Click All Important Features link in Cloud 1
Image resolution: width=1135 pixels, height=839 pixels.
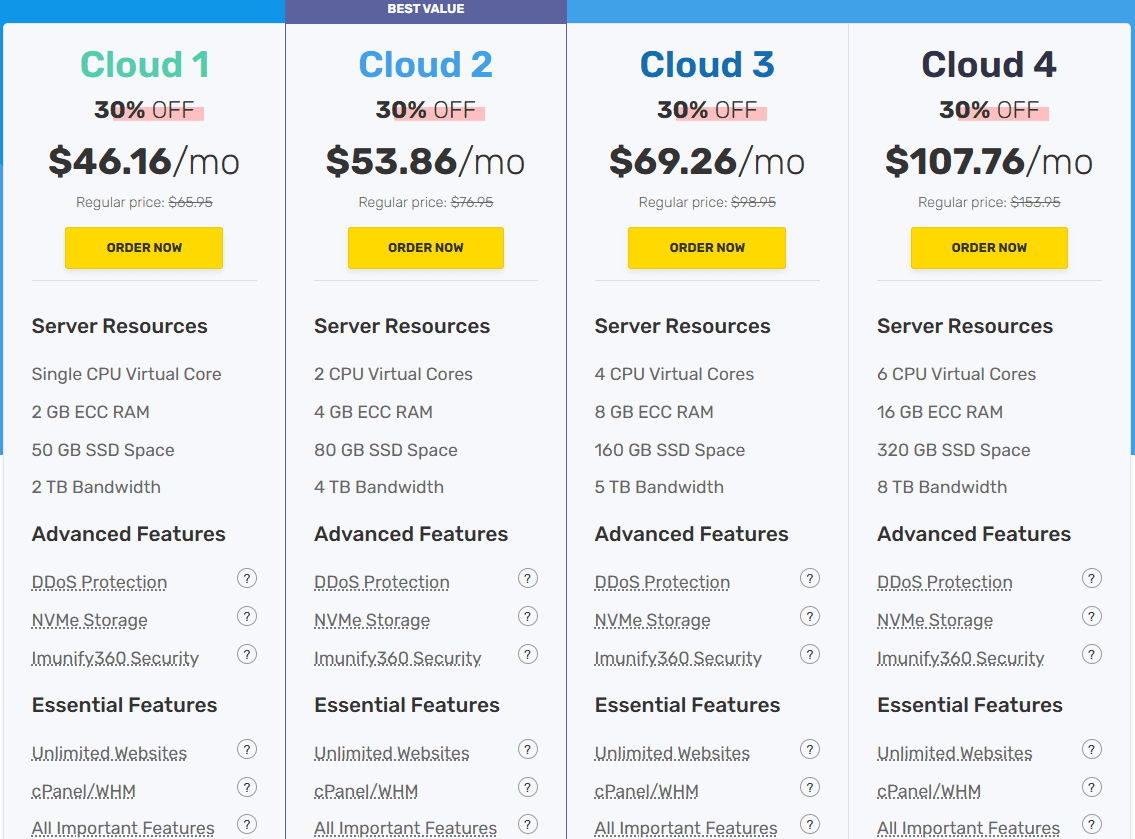coord(122,828)
